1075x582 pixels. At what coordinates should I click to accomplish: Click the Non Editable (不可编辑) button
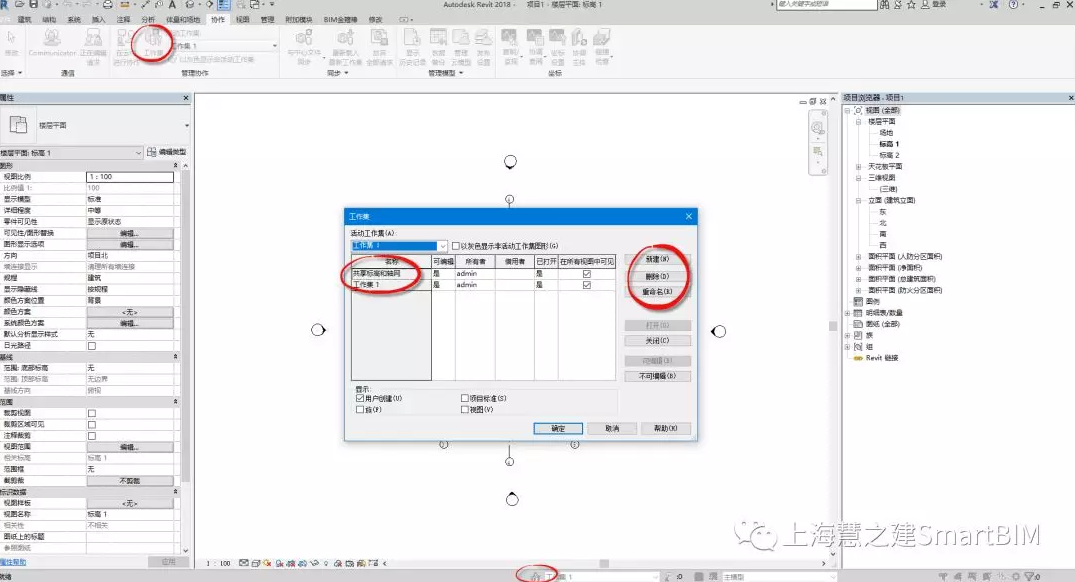pyautogui.click(x=657, y=376)
